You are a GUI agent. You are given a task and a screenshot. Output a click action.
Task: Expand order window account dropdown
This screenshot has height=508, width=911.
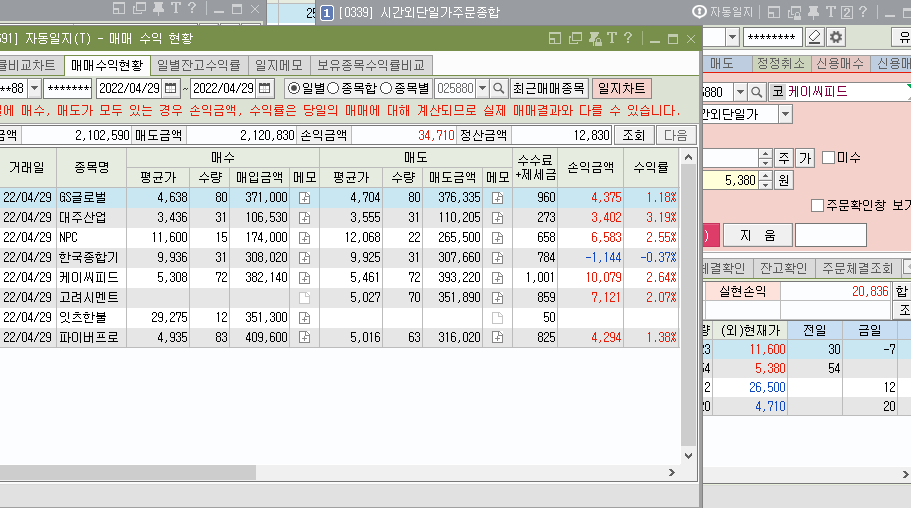coord(733,37)
